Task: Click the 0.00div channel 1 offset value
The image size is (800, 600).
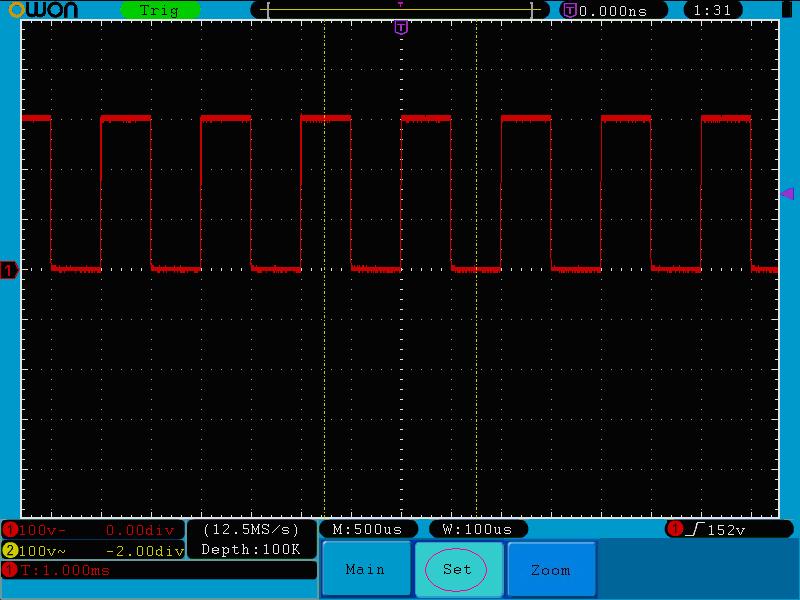Action: pos(140,530)
